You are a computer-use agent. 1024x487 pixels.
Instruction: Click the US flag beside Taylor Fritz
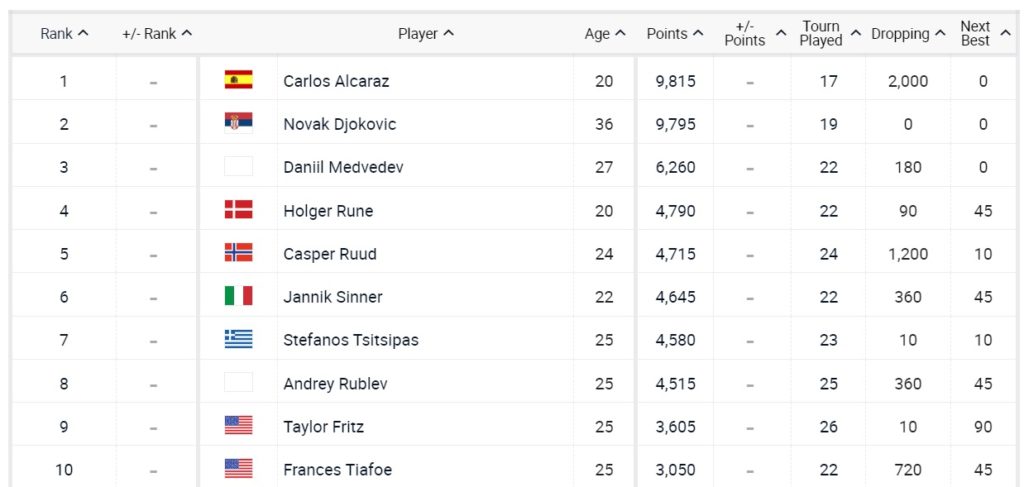pyautogui.click(x=238, y=426)
